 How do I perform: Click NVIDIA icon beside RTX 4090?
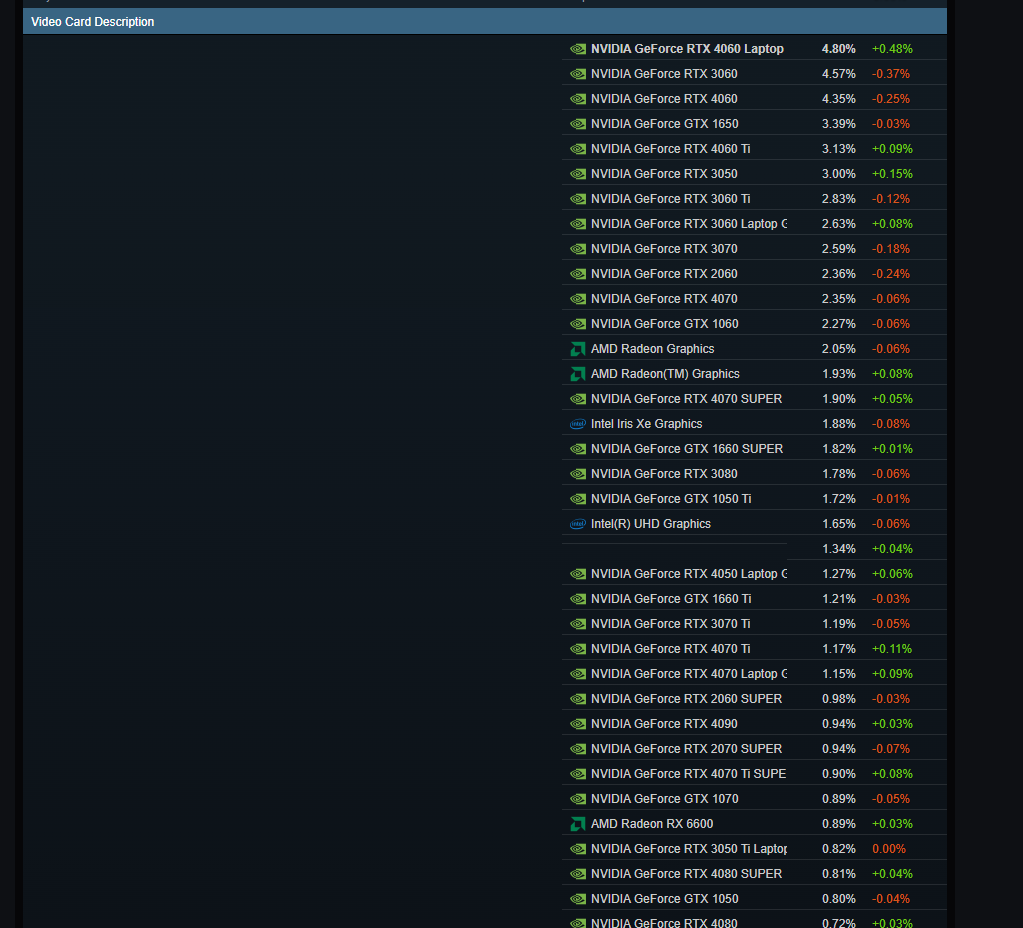[578, 724]
